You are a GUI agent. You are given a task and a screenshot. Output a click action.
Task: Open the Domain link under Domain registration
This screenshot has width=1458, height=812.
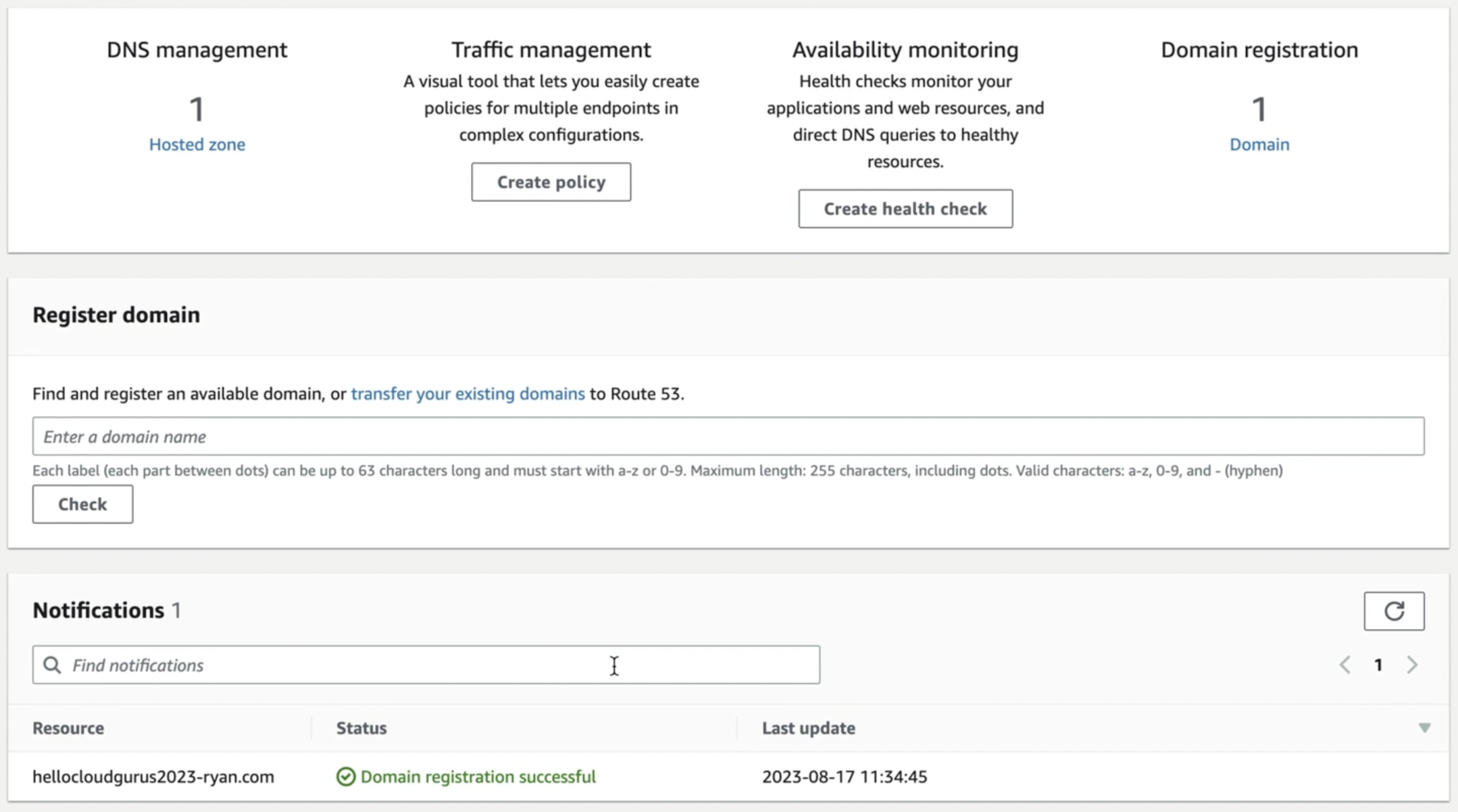pos(1259,145)
